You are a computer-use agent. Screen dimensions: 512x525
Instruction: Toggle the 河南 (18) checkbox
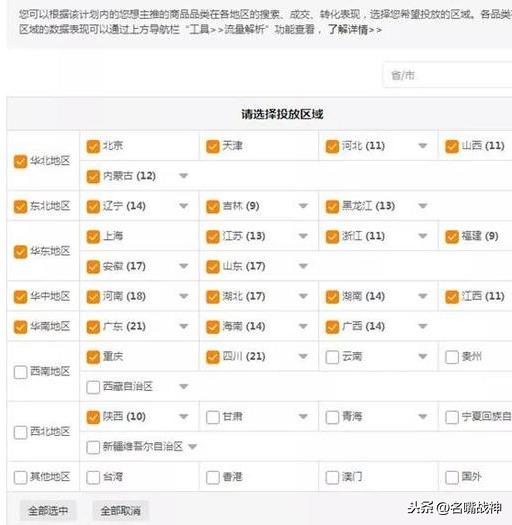click(93, 297)
